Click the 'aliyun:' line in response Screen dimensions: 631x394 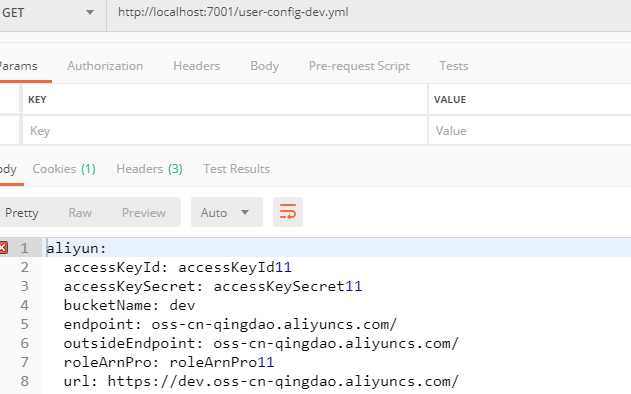click(x=76, y=248)
